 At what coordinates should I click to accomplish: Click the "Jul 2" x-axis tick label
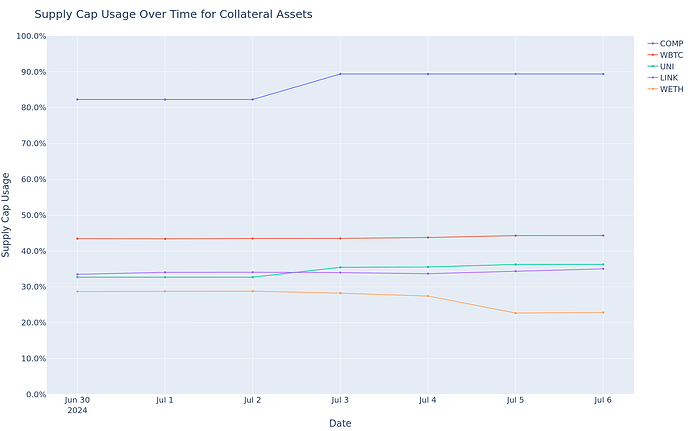(252, 400)
